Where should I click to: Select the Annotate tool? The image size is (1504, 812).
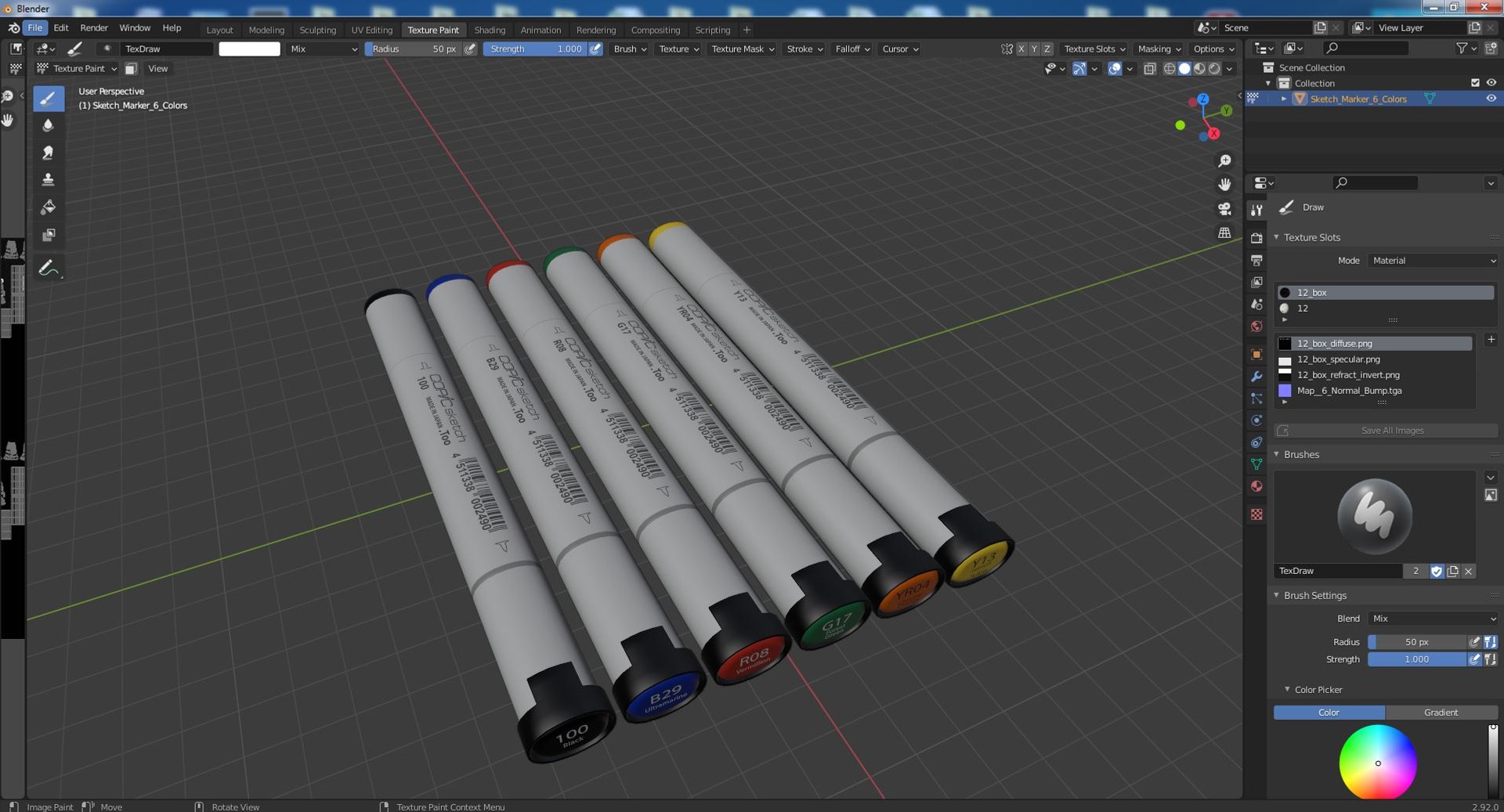click(49, 268)
